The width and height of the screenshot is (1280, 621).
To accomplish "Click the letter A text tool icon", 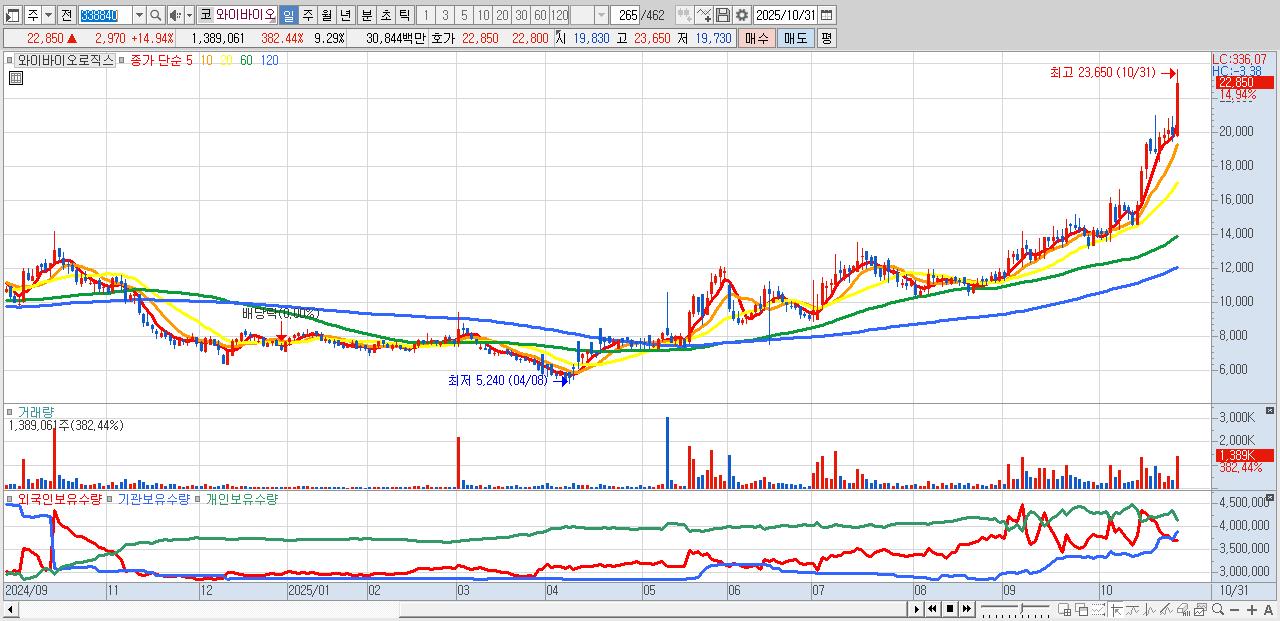I will 1268,610.
